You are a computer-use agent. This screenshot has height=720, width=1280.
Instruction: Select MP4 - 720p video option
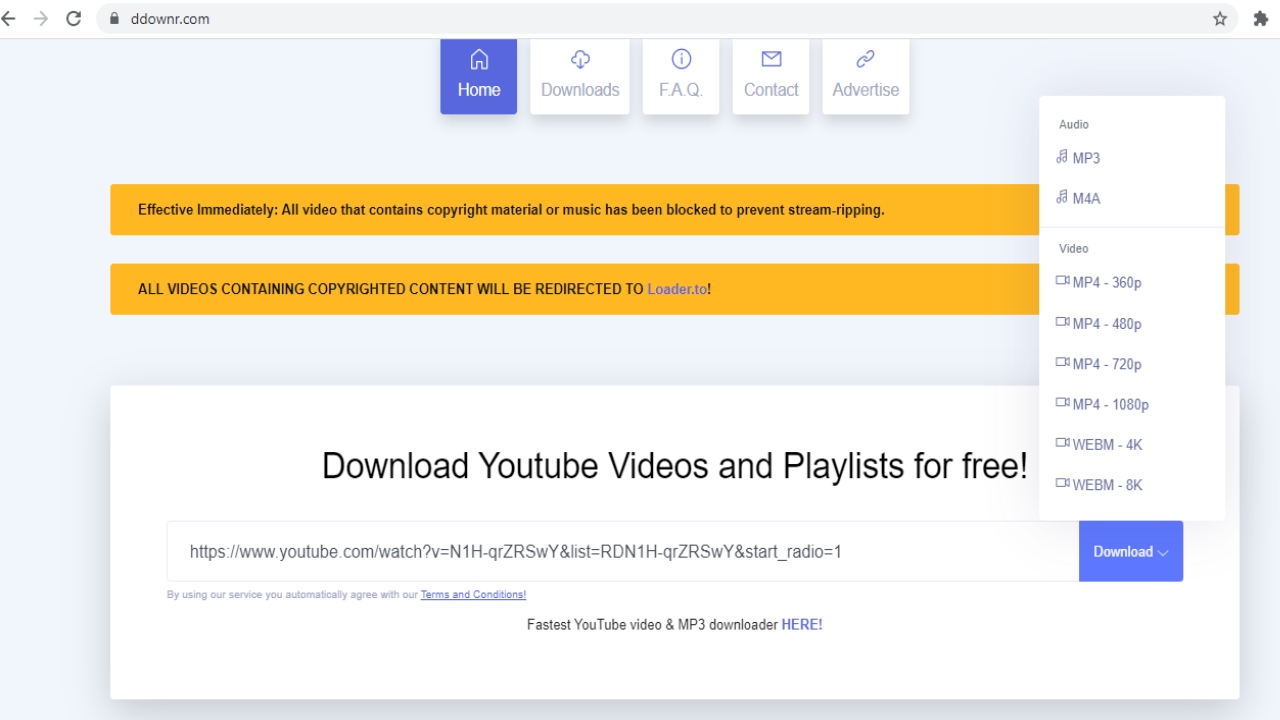[x=1132, y=364]
